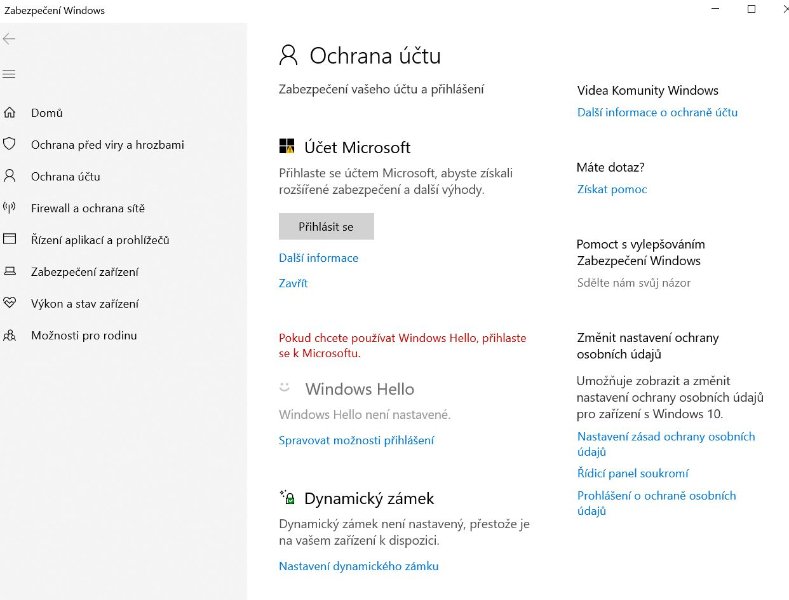Click the page header person icon
Viewport: 789px width, 600px height.
(288, 55)
